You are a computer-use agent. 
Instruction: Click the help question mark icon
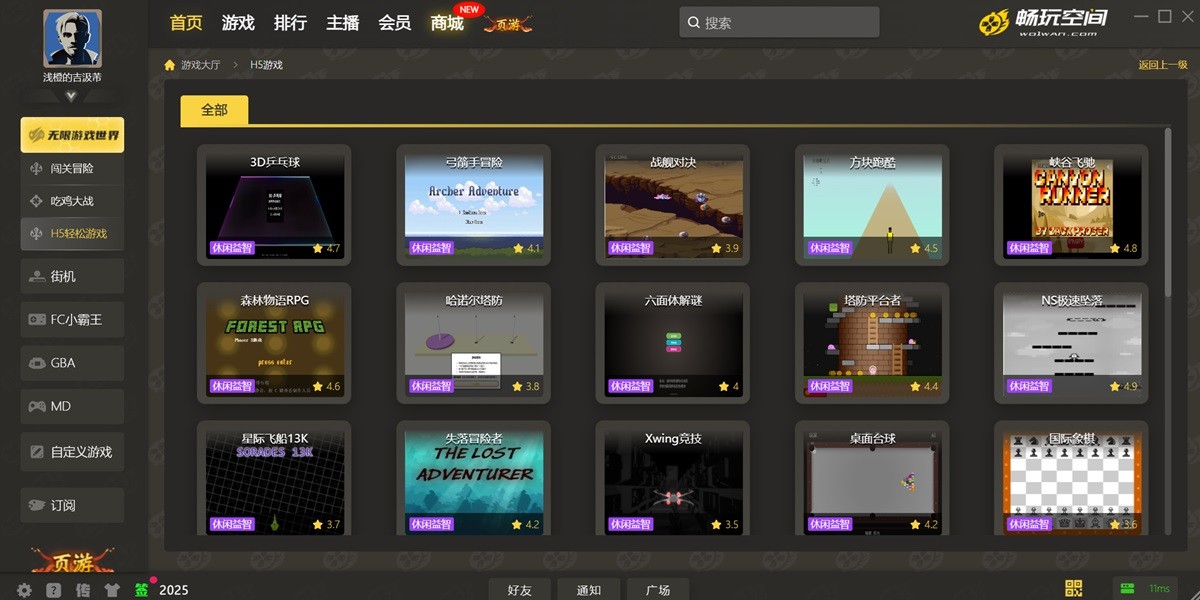54,590
